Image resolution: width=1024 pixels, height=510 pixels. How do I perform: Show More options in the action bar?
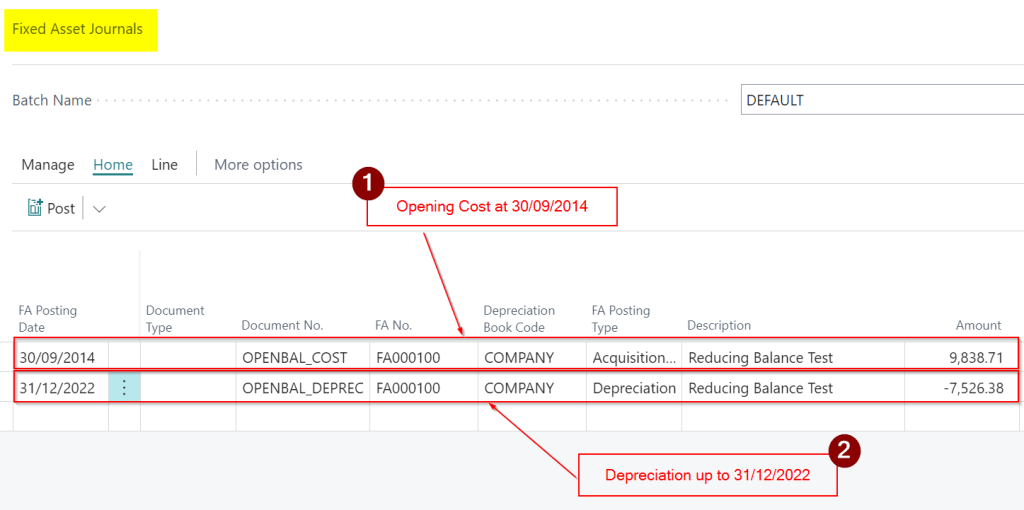click(258, 165)
